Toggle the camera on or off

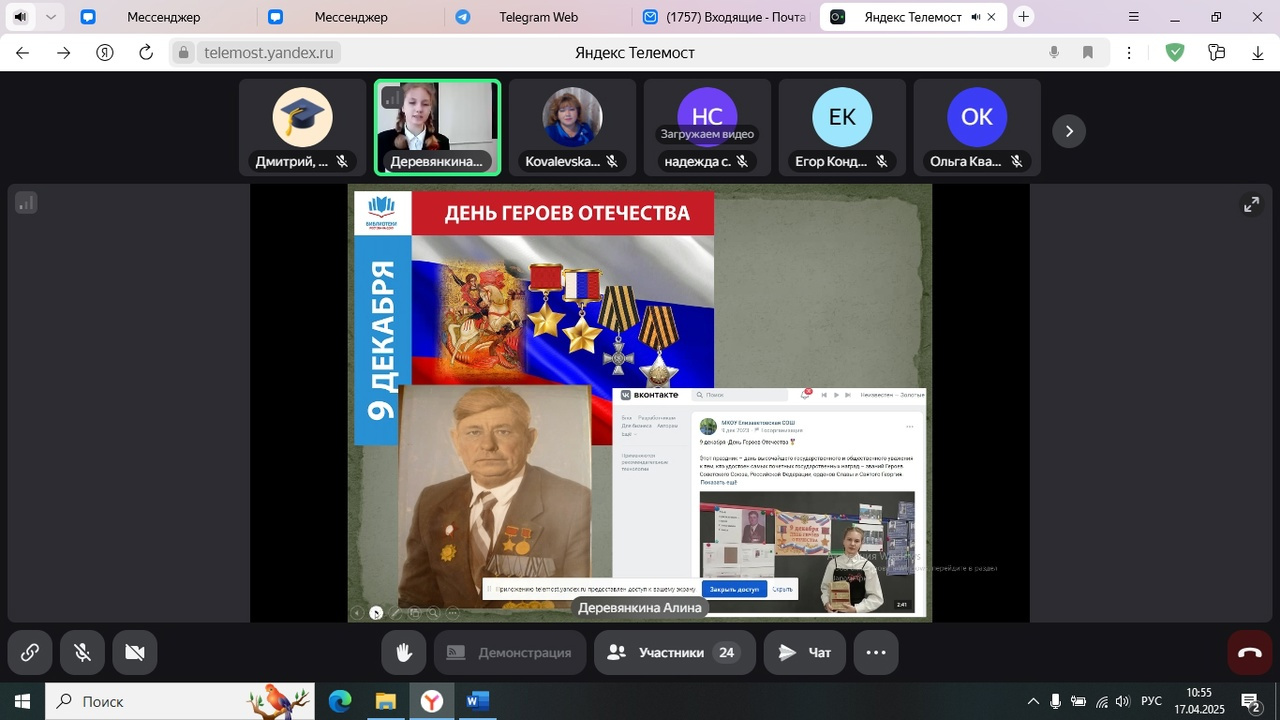[135, 652]
